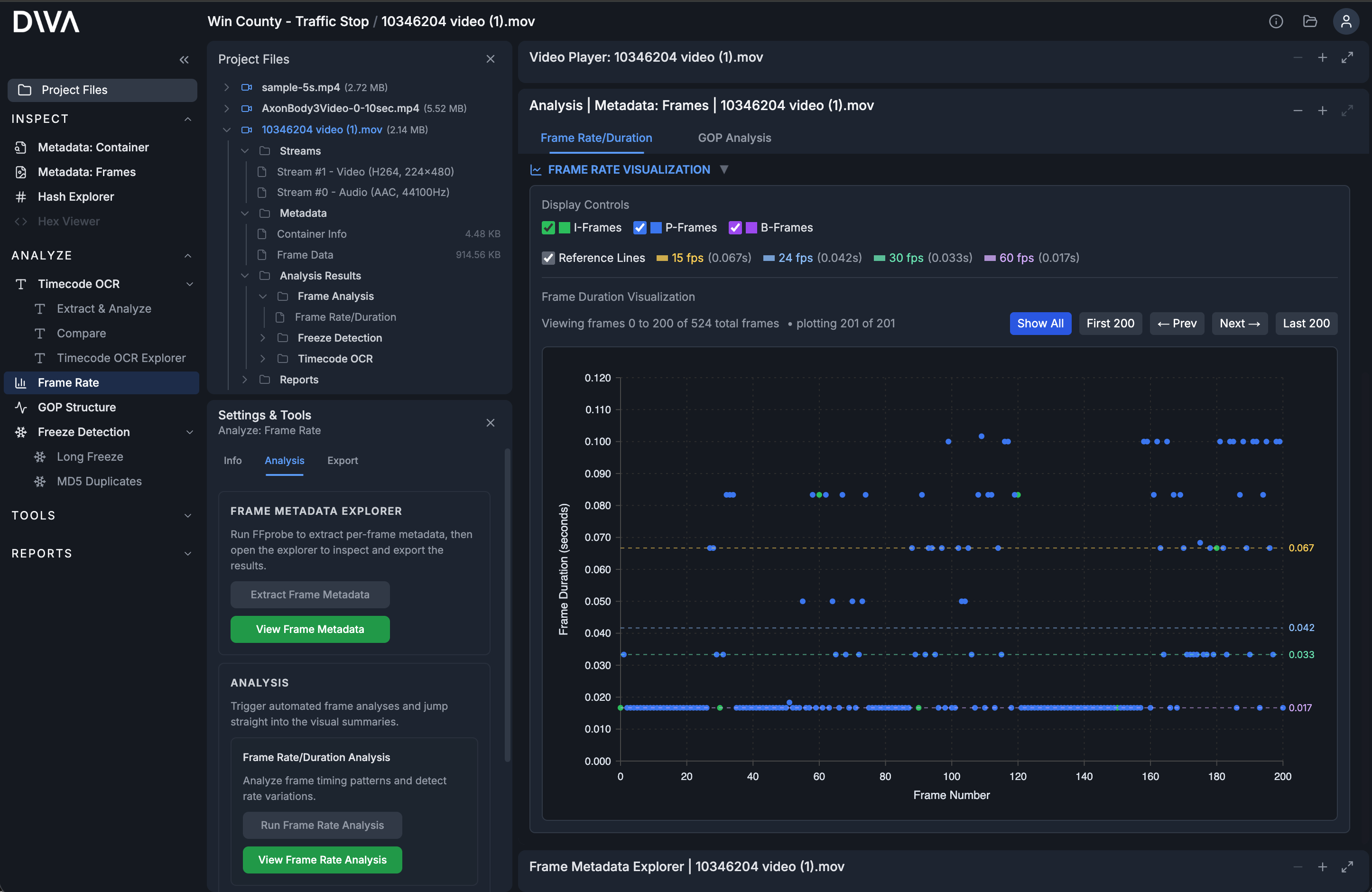
Task: Switch to the GOP Analysis tab
Action: point(734,138)
